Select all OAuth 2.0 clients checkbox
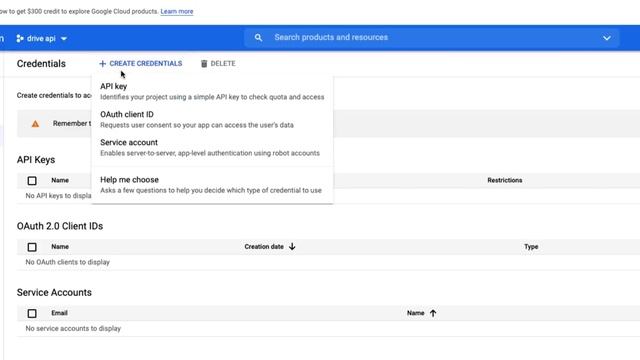The image size is (640, 360). (x=32, y=247)
